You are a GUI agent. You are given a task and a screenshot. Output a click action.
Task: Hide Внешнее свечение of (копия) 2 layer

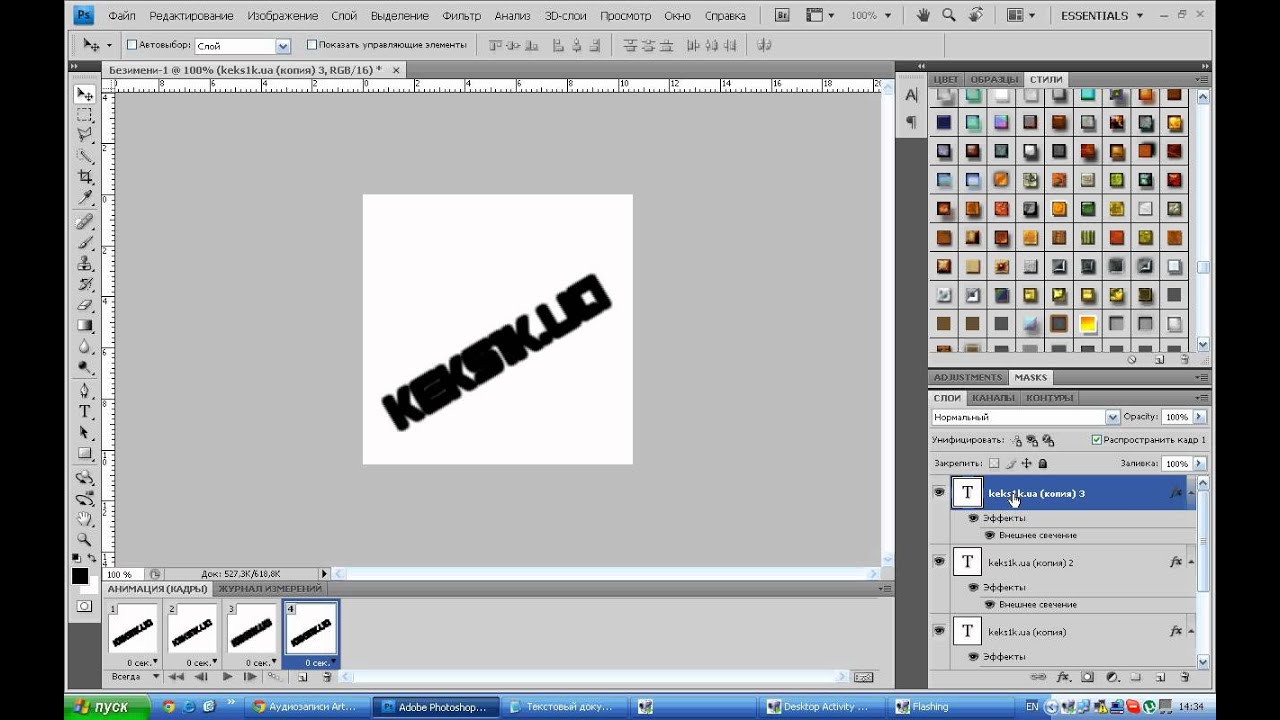(x=990, y=604)
